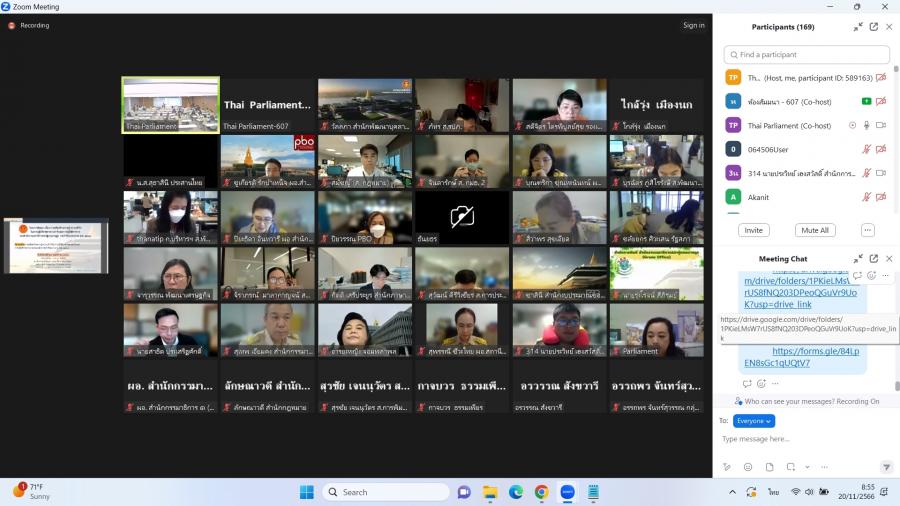Pop out the Participants panel
Image resolution: width=900 pixels, height=506 pixels.
pos(873,27)
